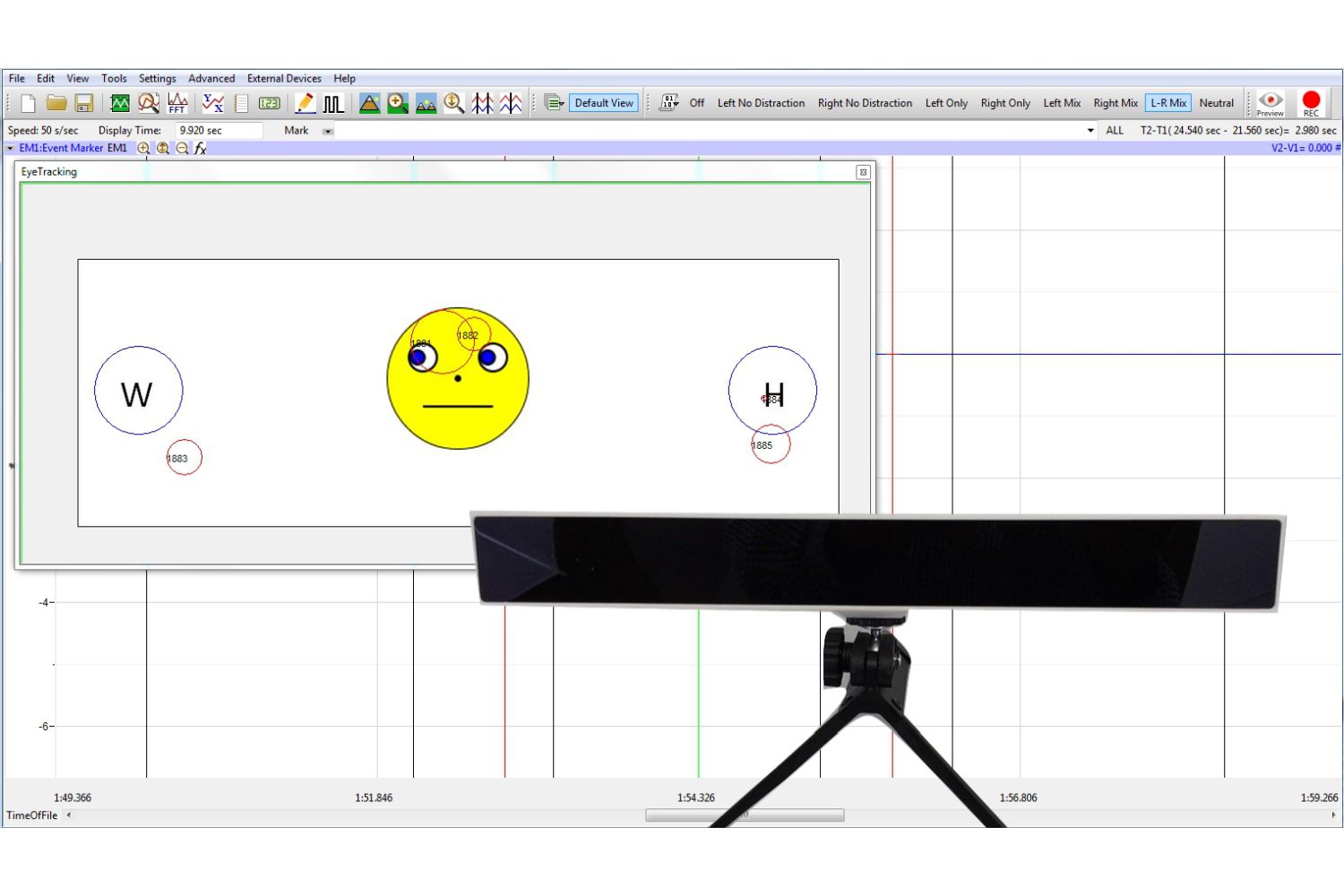Select the L-R Mix mode
This screenshot has height=896, width=1344.
coord(1167,103)
